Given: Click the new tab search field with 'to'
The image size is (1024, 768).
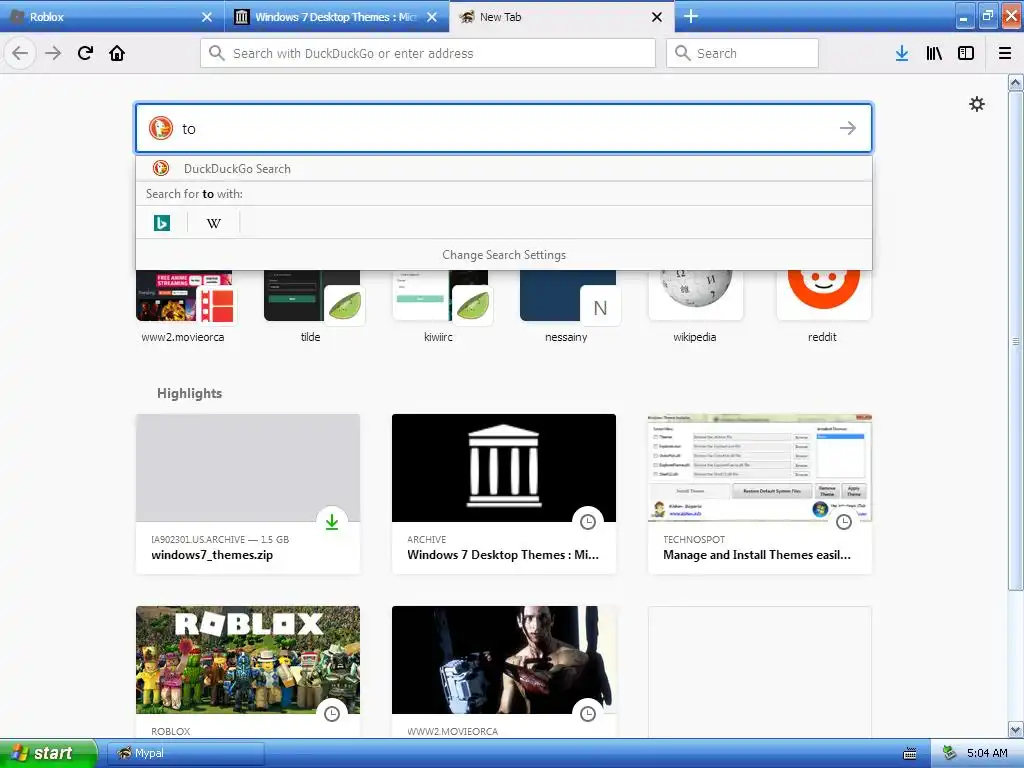Looking at the screenshot, I should [x=504, y=128].
